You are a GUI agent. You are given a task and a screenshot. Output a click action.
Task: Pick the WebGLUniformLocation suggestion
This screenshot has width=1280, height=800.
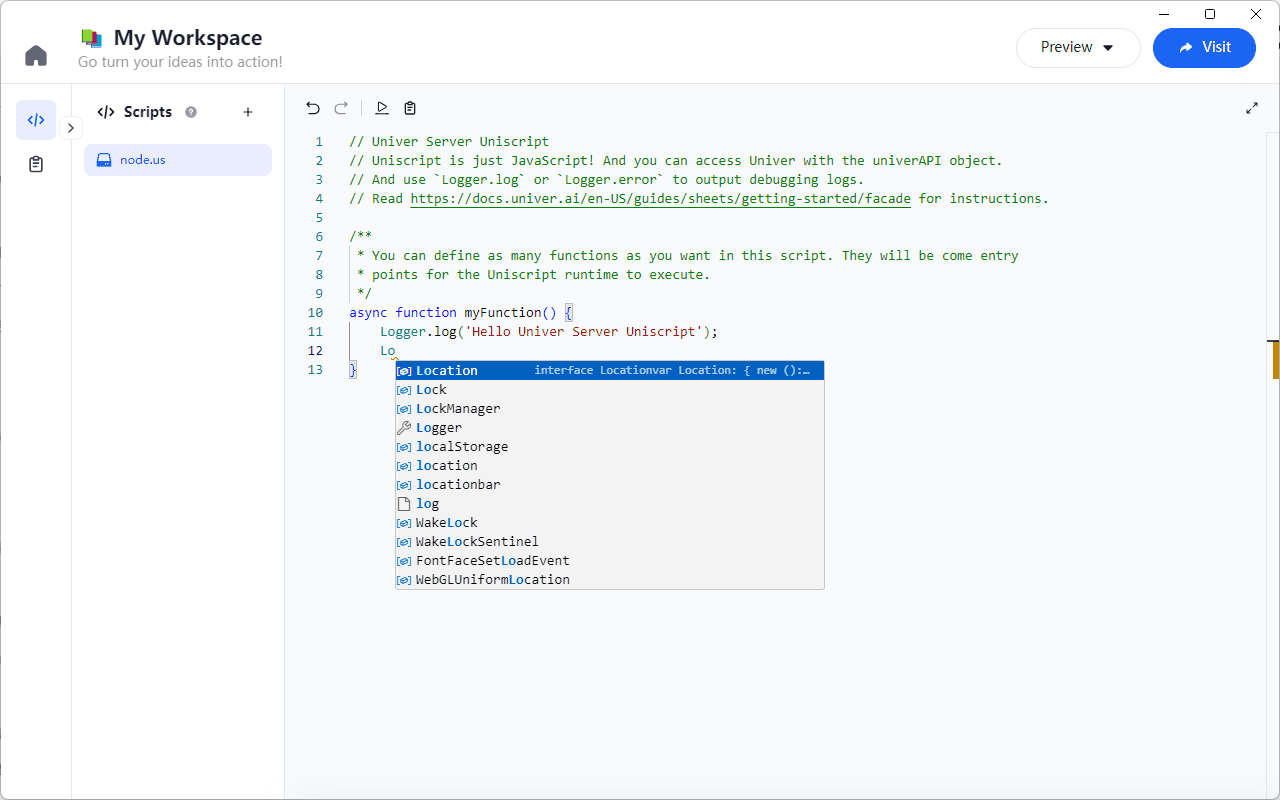[x=610, y=579]
